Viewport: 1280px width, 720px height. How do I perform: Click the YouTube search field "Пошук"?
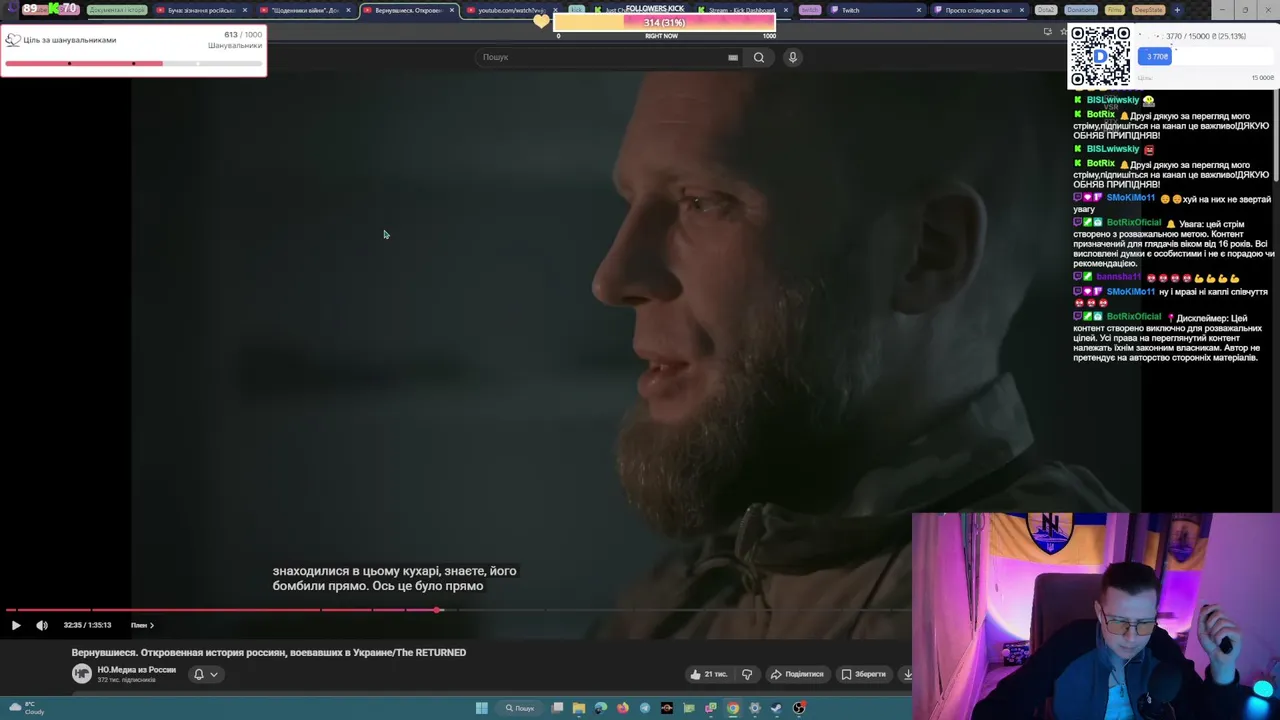click(x=600, y=57)
